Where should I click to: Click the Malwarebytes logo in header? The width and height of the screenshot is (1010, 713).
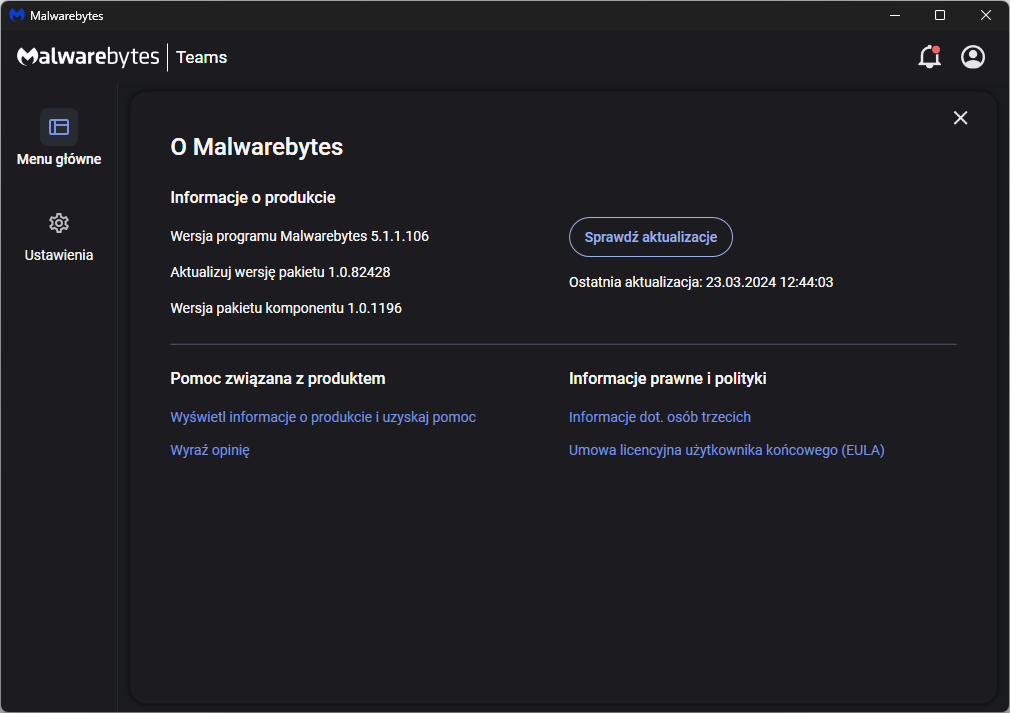(x=88, y=57)
